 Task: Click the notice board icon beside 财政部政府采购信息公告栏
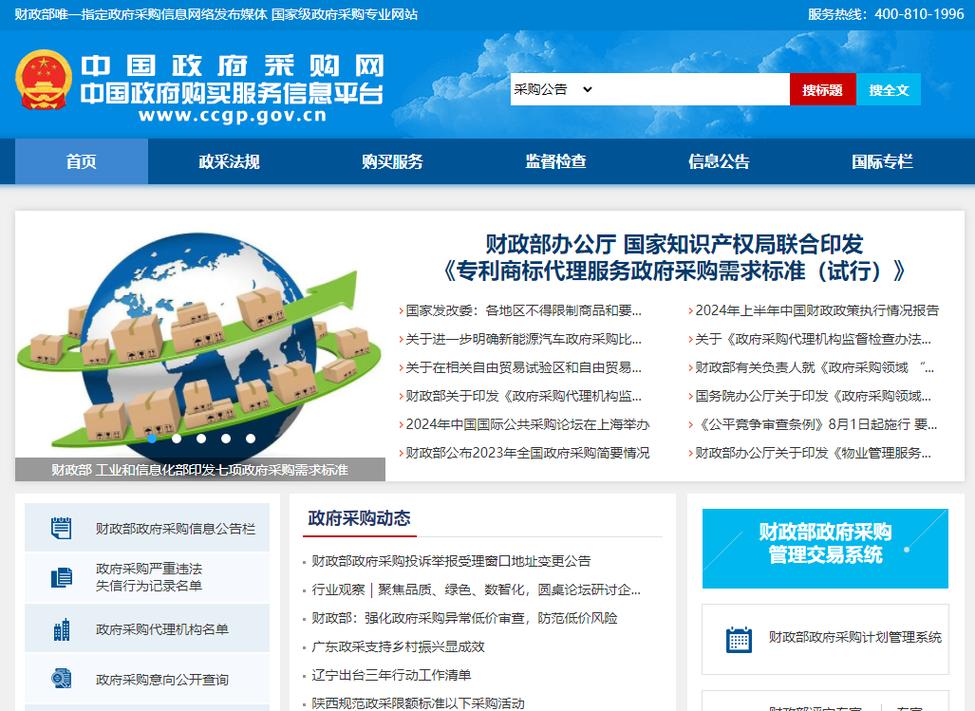[61, 528]
